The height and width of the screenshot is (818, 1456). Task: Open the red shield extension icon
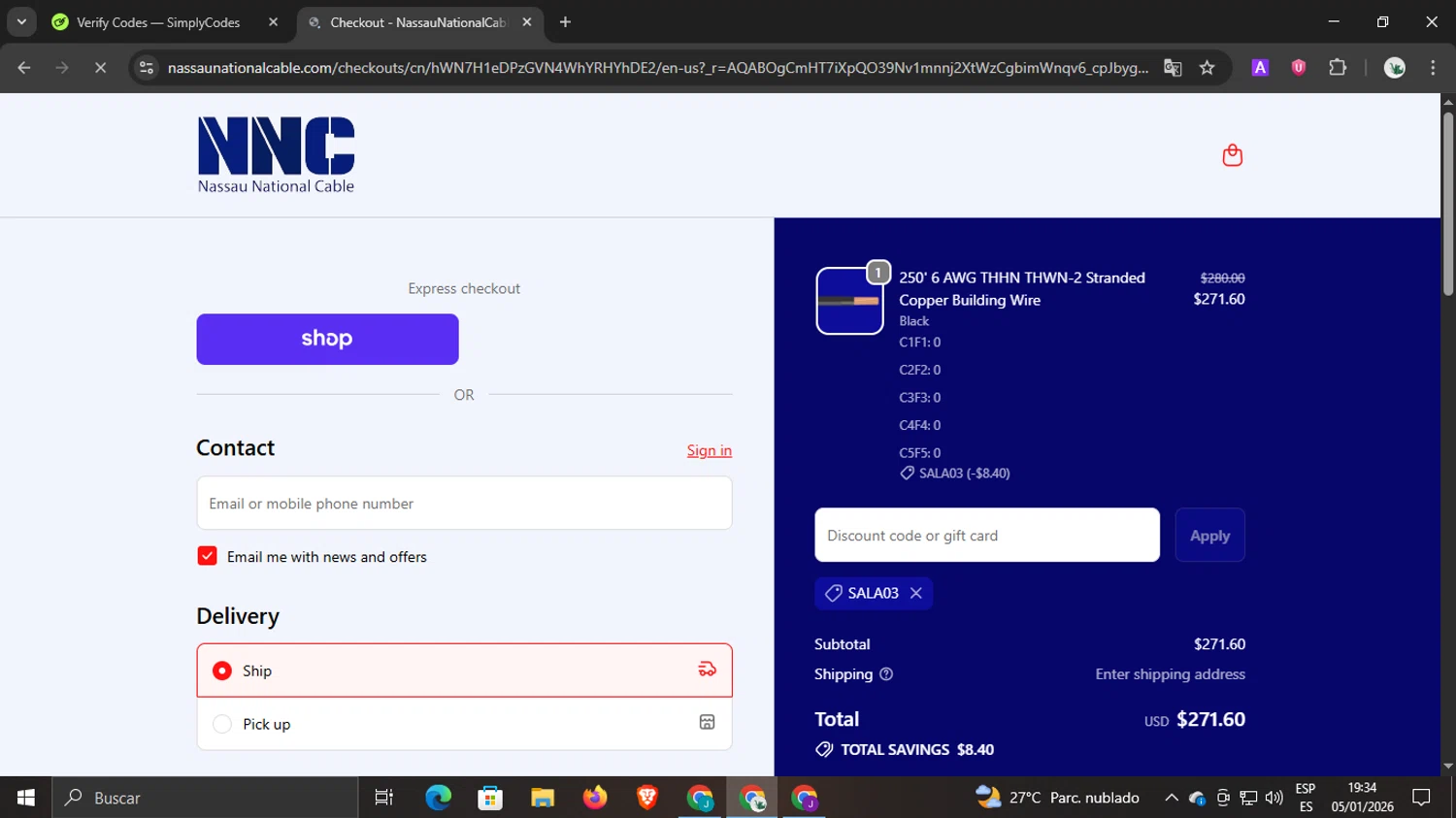click(1298, 68)
